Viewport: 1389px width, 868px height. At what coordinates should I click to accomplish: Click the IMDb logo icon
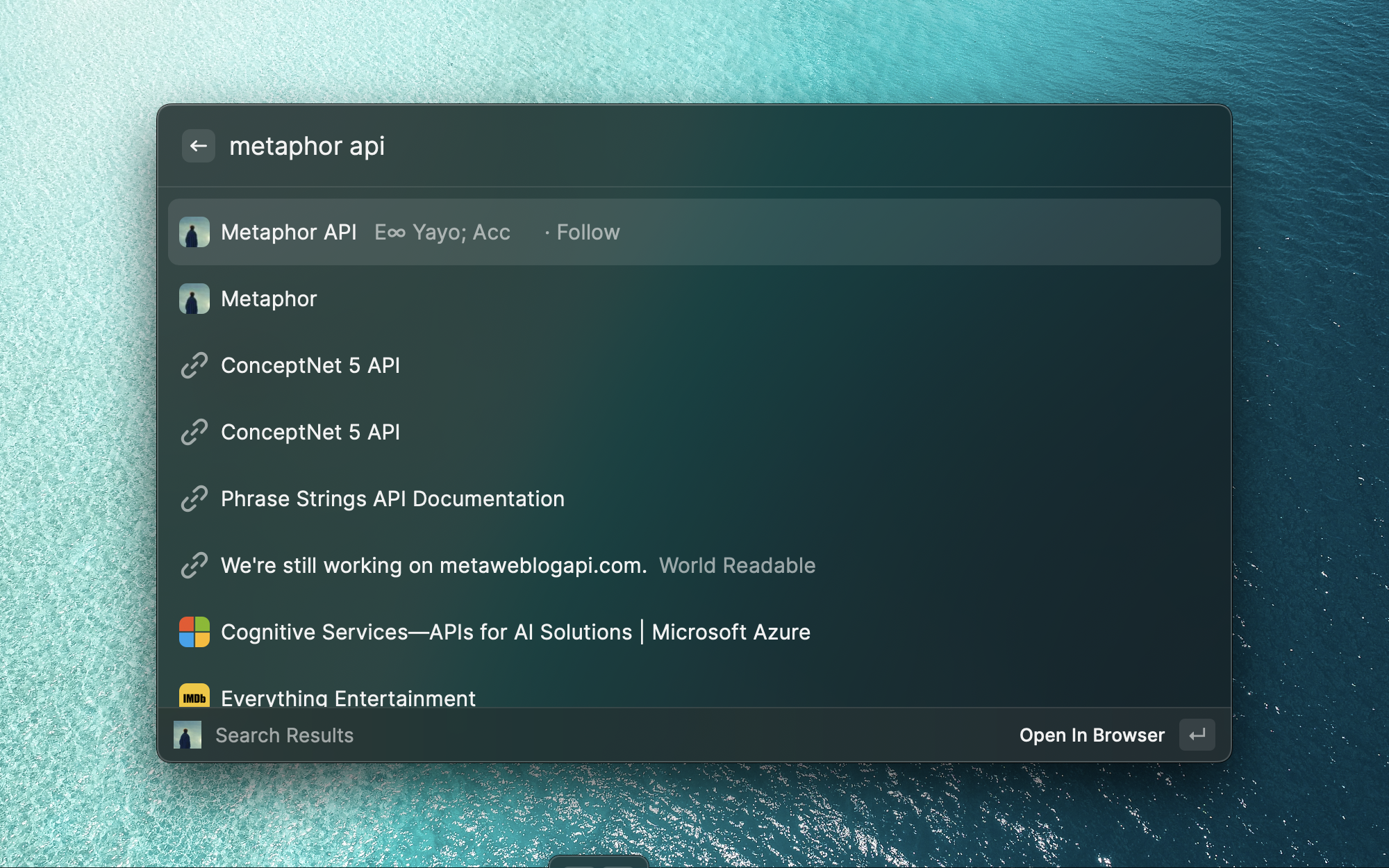point(194,696)
